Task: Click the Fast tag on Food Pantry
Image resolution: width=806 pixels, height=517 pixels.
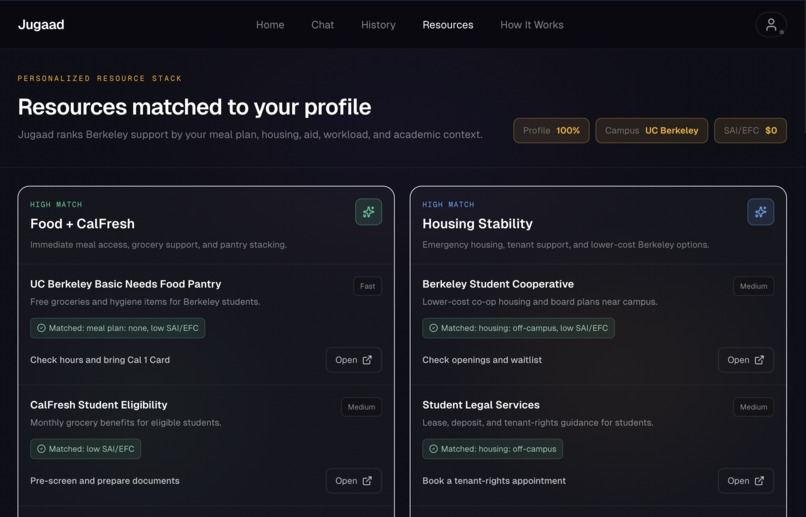Action: (368, 286)
